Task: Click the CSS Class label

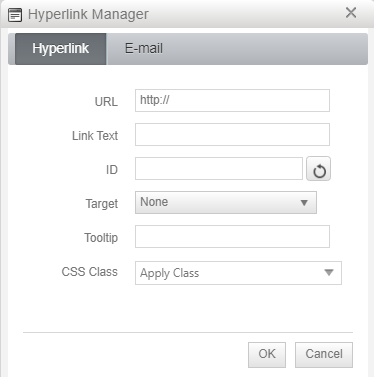Action: pyautogui.click(x=90, y=272)
